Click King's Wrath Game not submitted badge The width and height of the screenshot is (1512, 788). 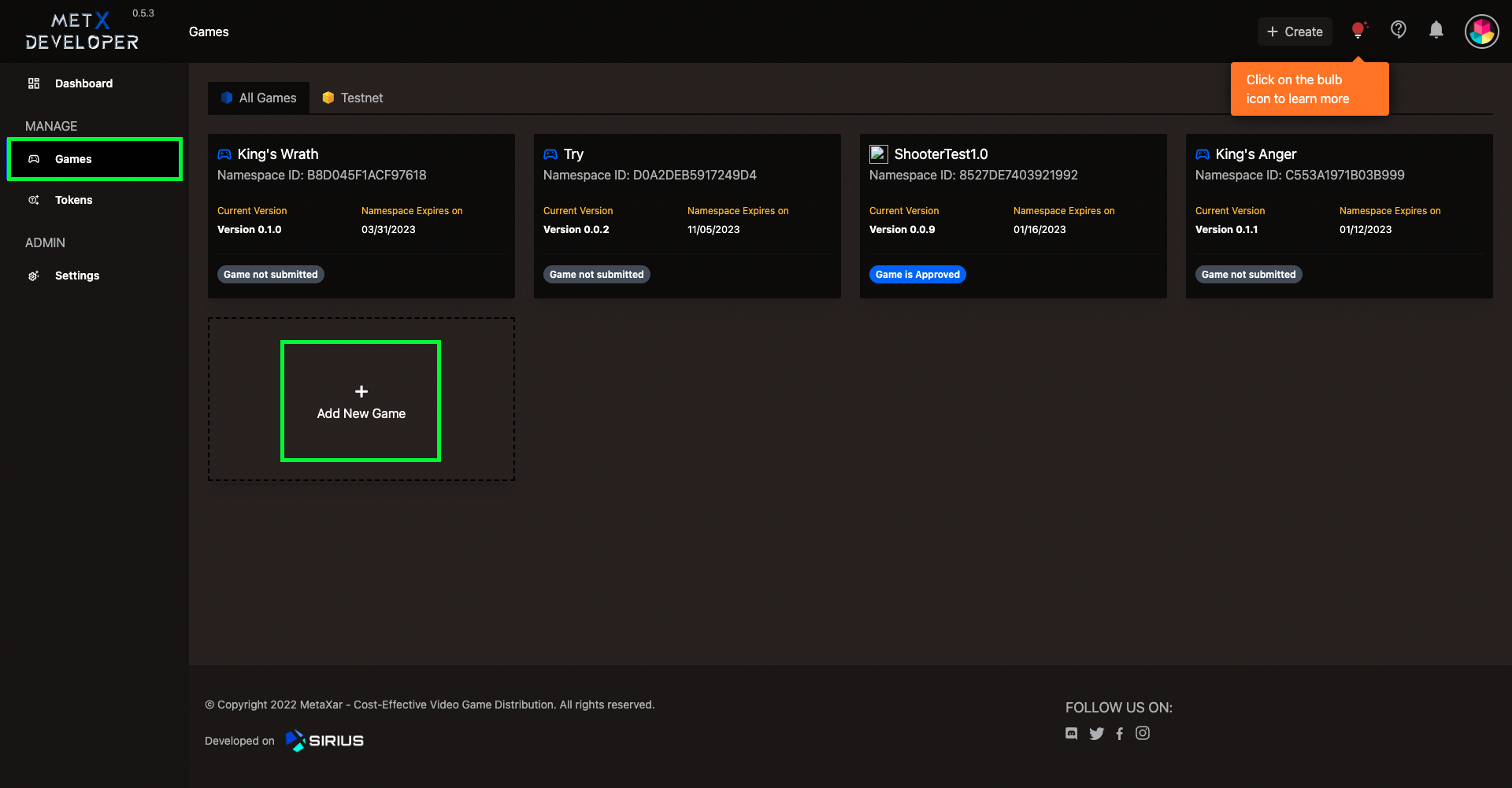click(271, 274)
